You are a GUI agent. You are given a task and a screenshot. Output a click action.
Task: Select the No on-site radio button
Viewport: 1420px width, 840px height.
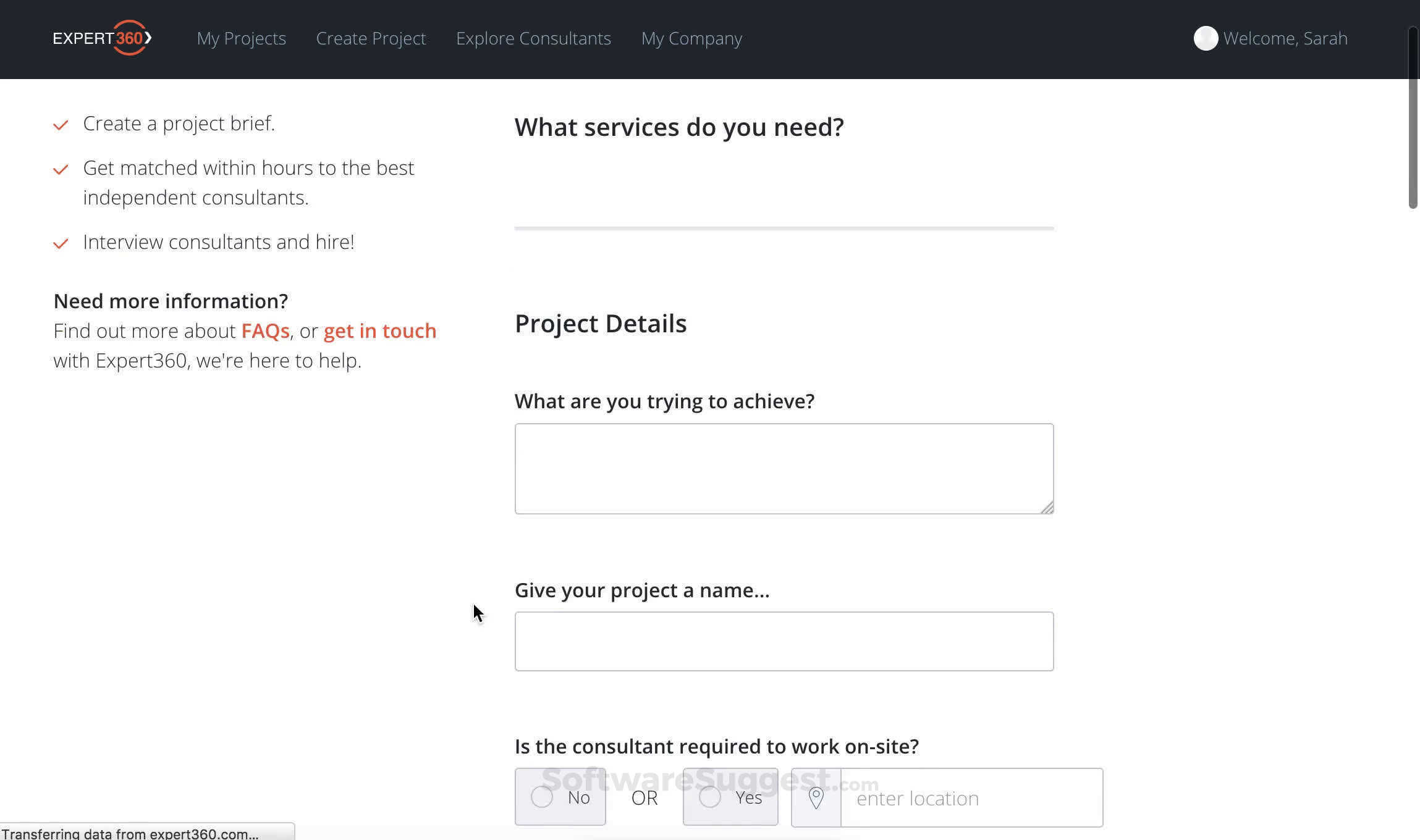coord(542,797)
